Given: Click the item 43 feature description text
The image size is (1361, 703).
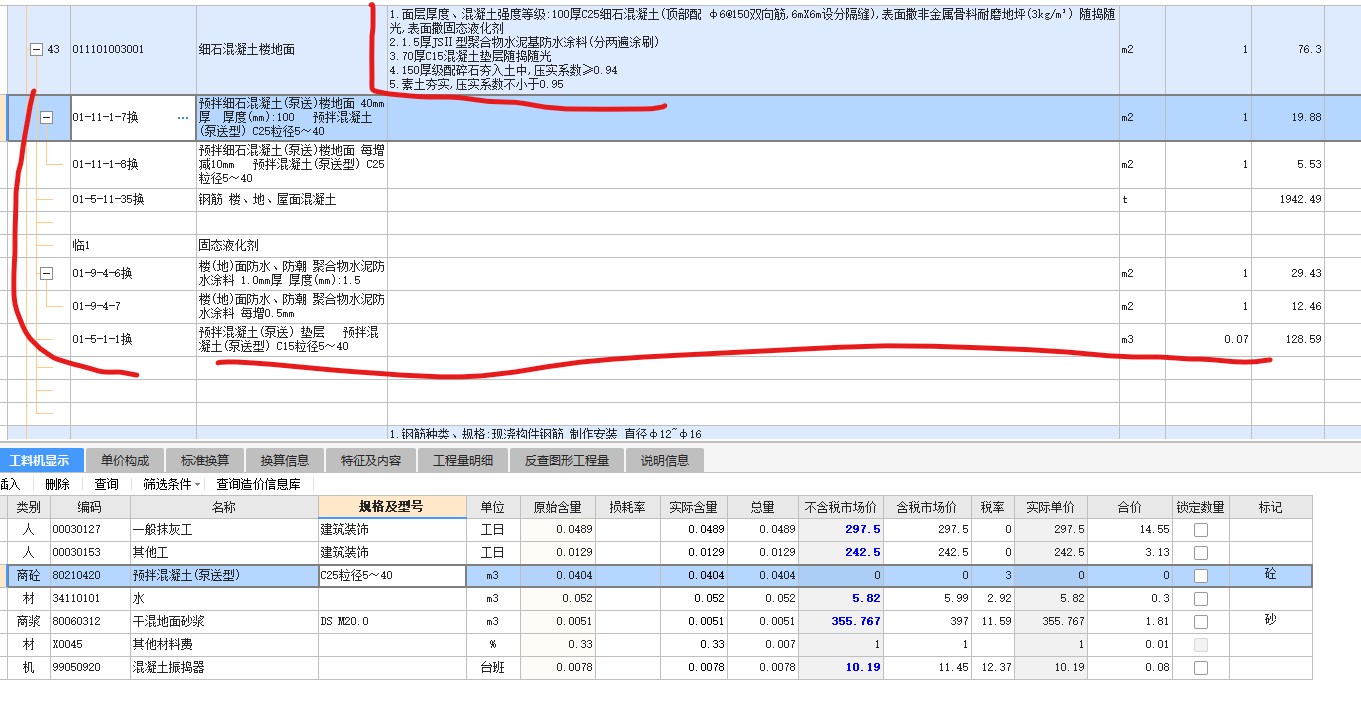Looking at the screenshot, I should click(x=752, y=49).
